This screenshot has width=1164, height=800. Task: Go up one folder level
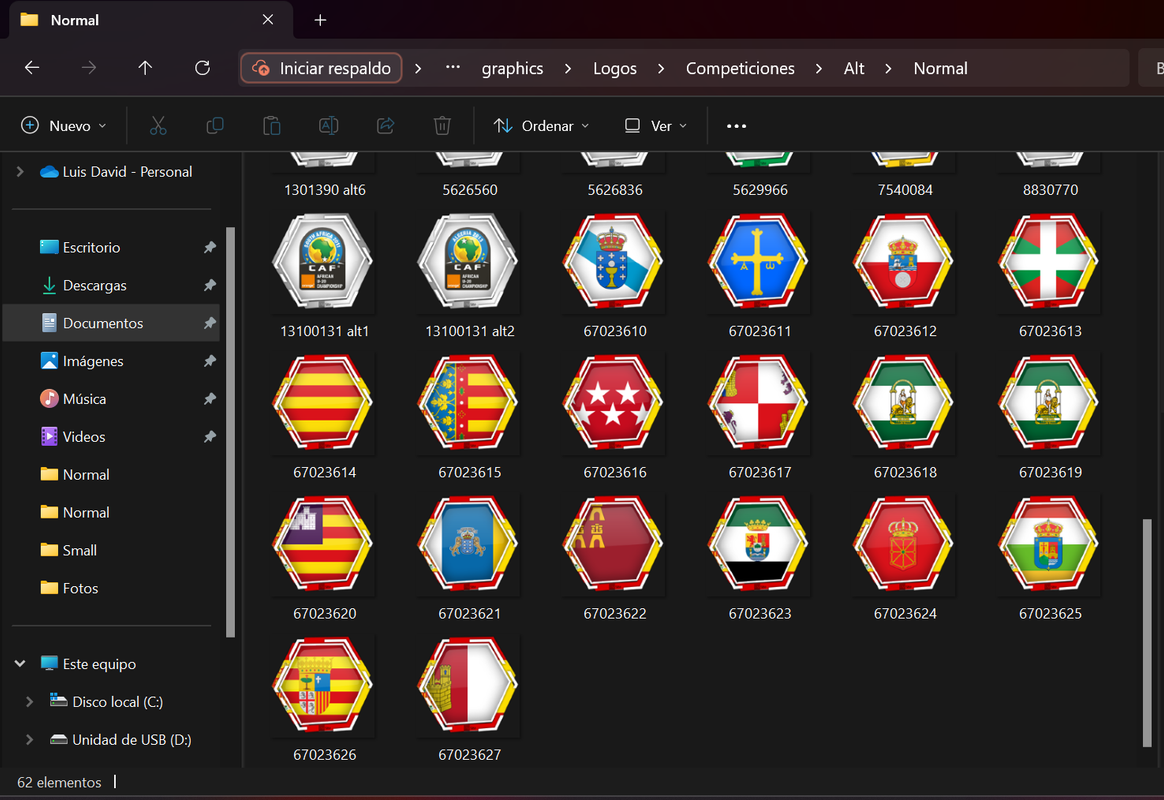(x=145, y=68)
